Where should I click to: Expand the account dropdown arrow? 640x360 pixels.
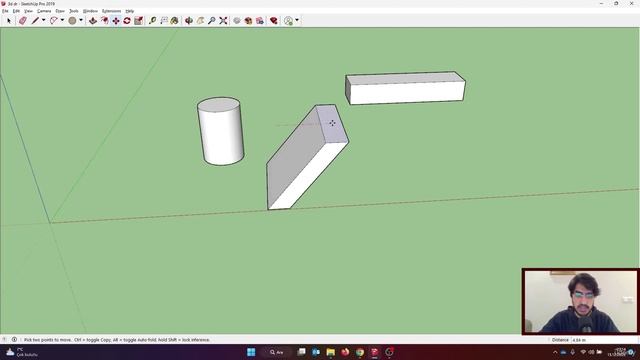[297, 20]
